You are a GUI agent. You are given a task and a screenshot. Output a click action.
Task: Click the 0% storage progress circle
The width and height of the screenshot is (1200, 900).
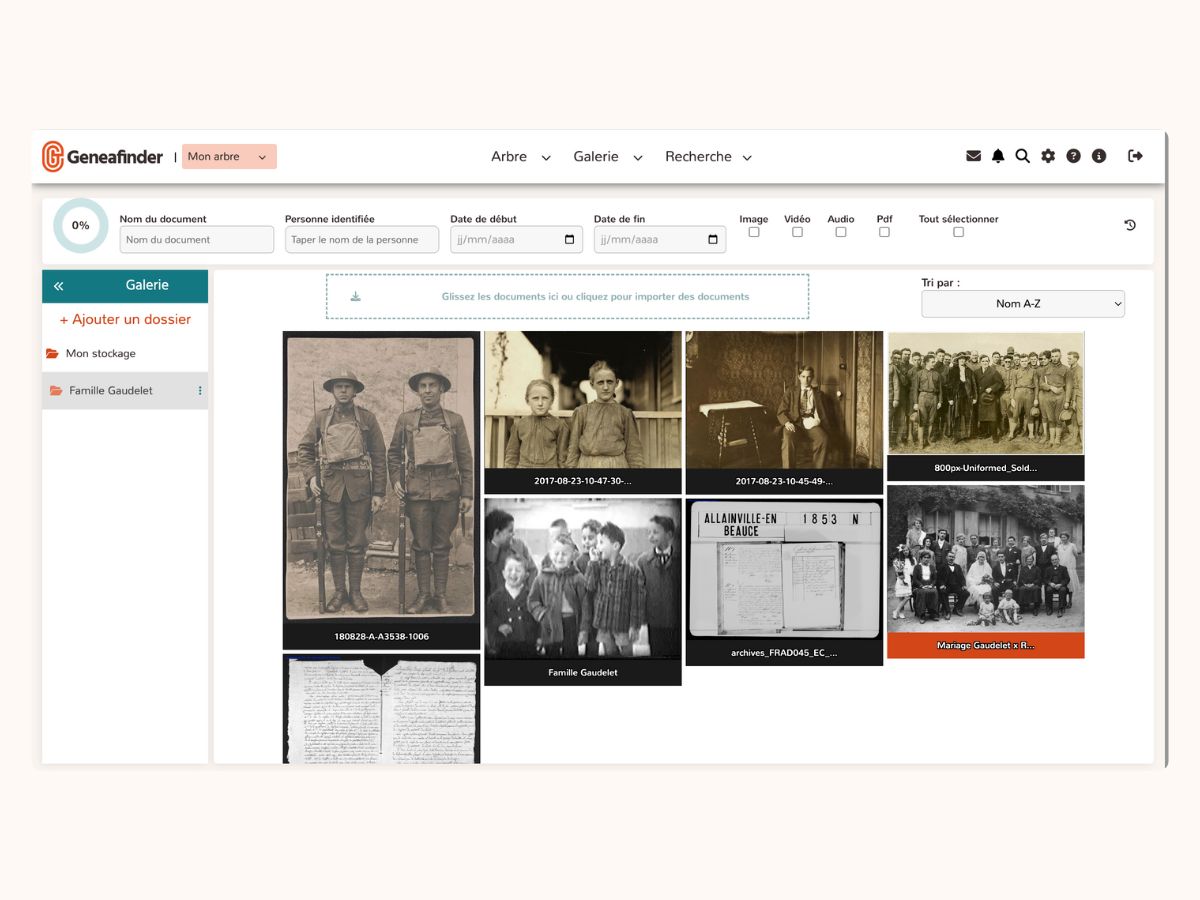(x=80, y=225)
